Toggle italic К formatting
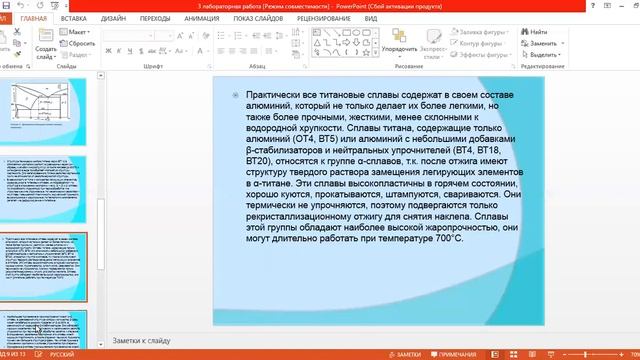Screen dimensions: 640x360 (119, 51)
